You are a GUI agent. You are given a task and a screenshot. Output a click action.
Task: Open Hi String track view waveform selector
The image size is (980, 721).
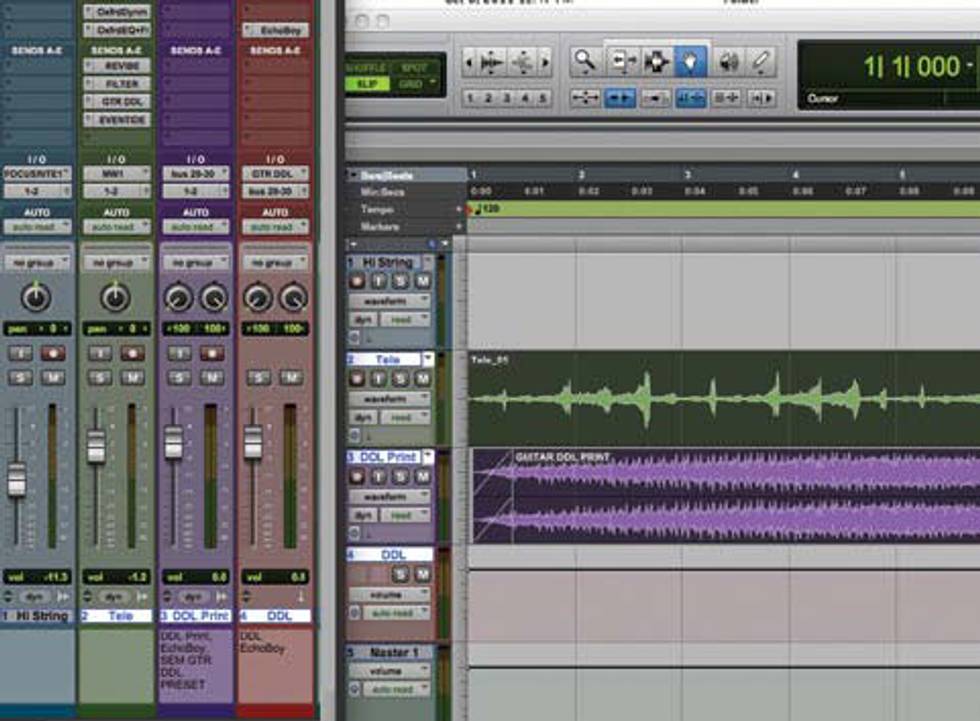coord(389,301)
